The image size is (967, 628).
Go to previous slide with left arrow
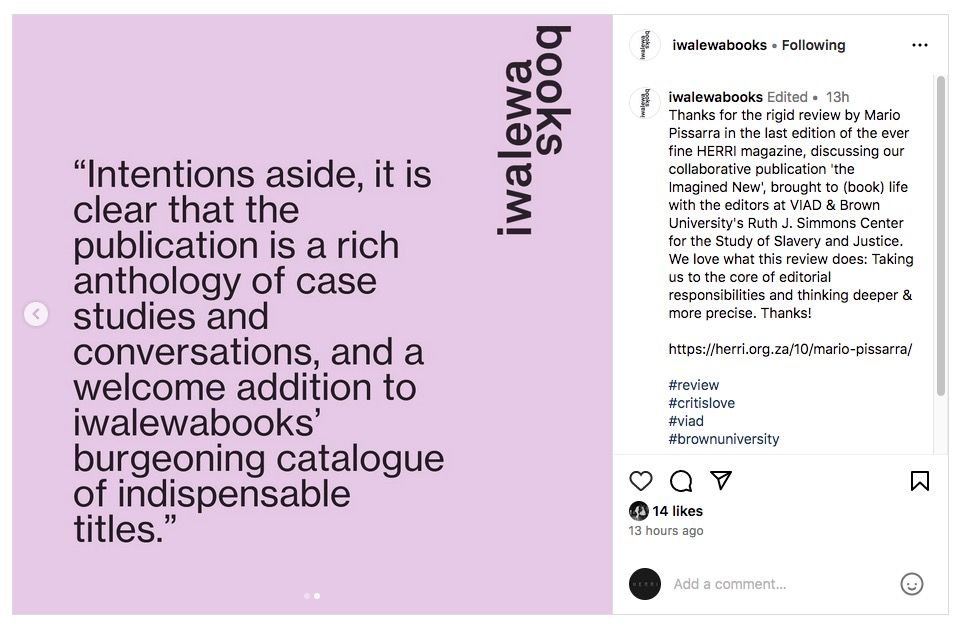point(36,314)
